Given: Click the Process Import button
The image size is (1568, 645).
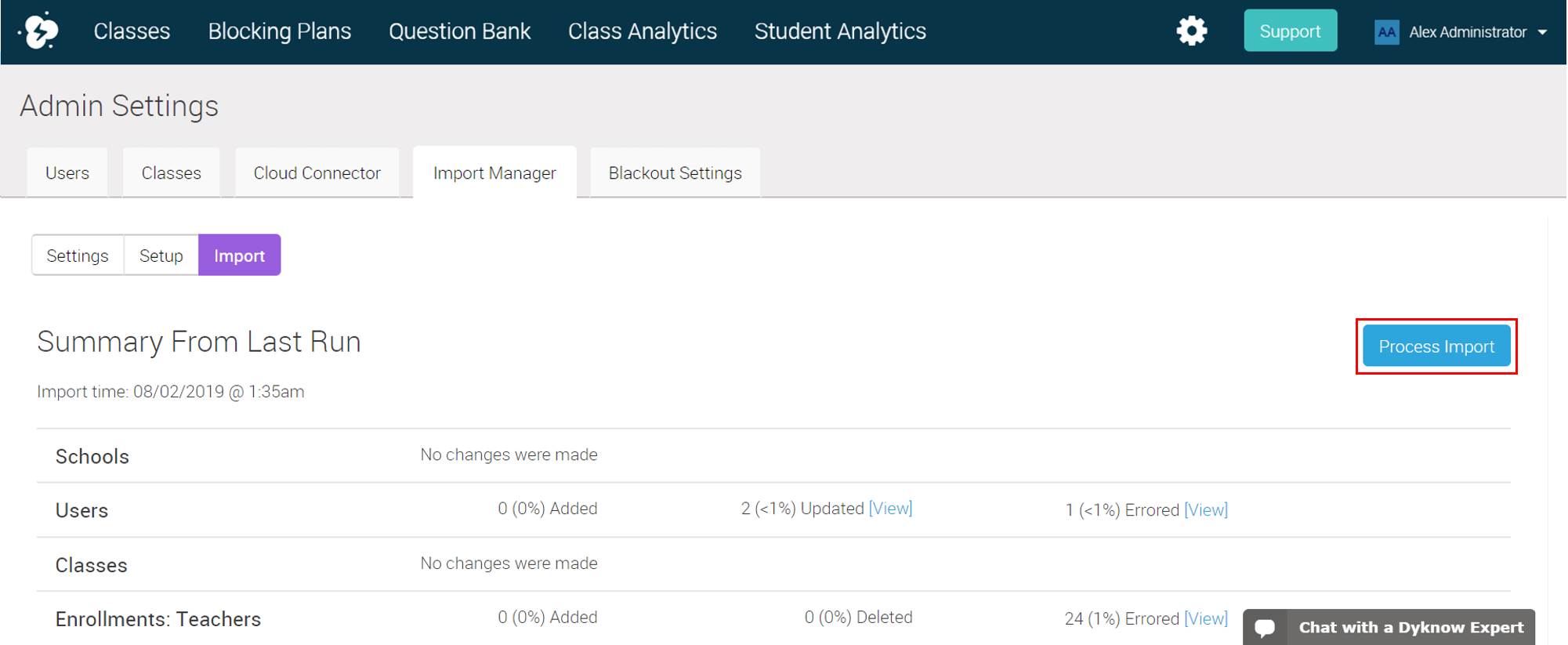Looking at the screenshot, I should tap(1436, 346).
